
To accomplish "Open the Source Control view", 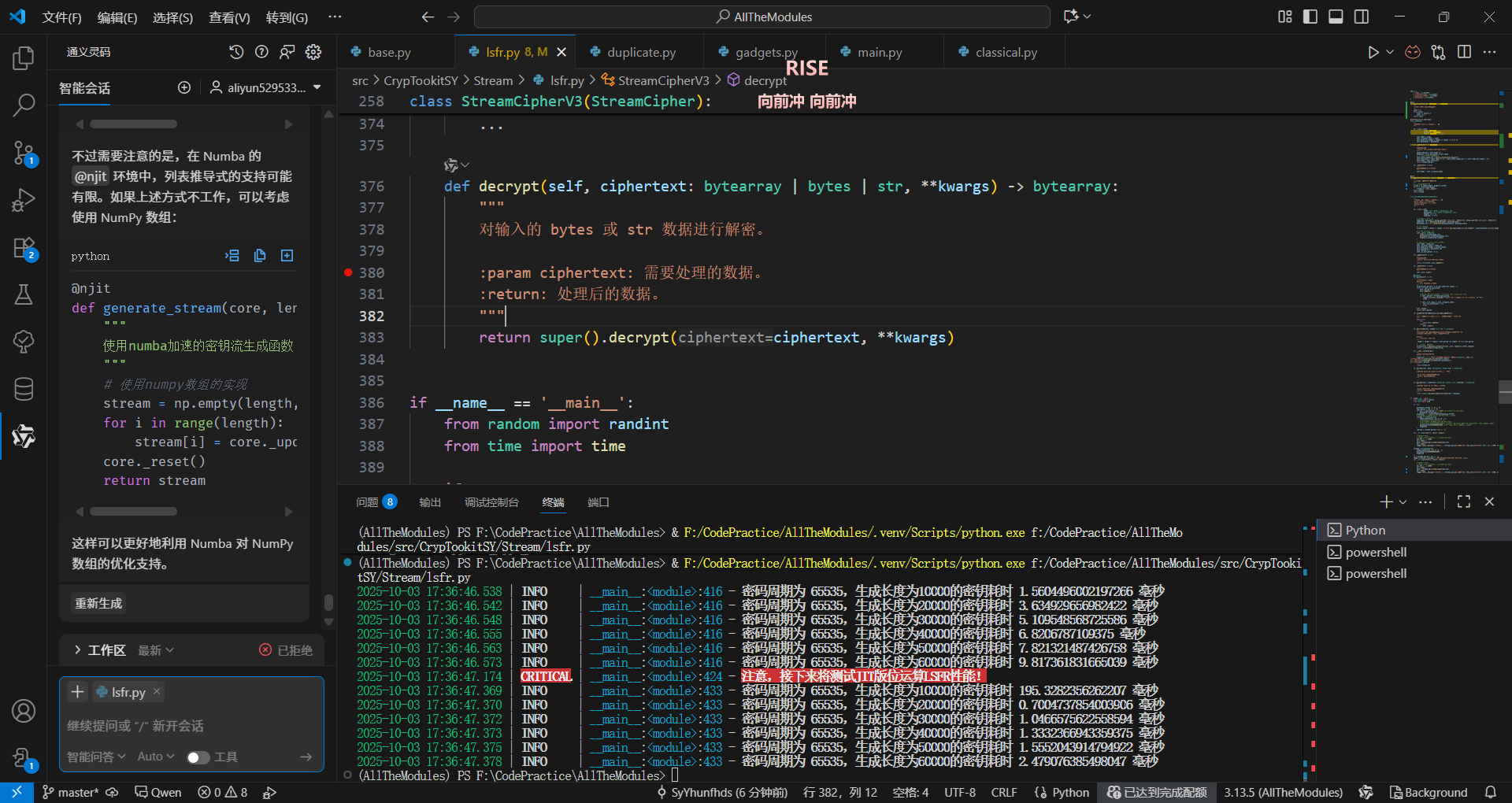I will [x=24, y=153].
